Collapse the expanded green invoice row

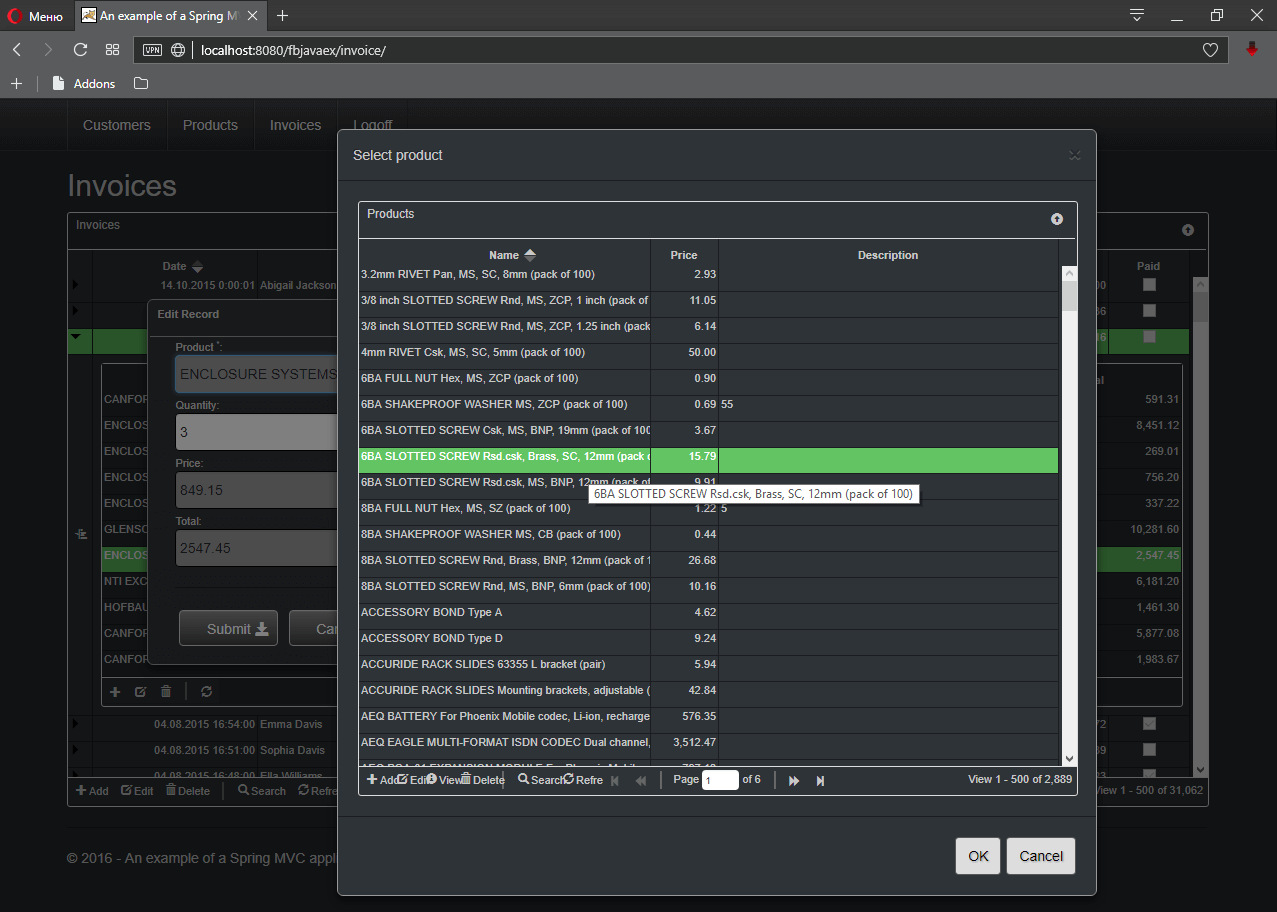[76, 337]
